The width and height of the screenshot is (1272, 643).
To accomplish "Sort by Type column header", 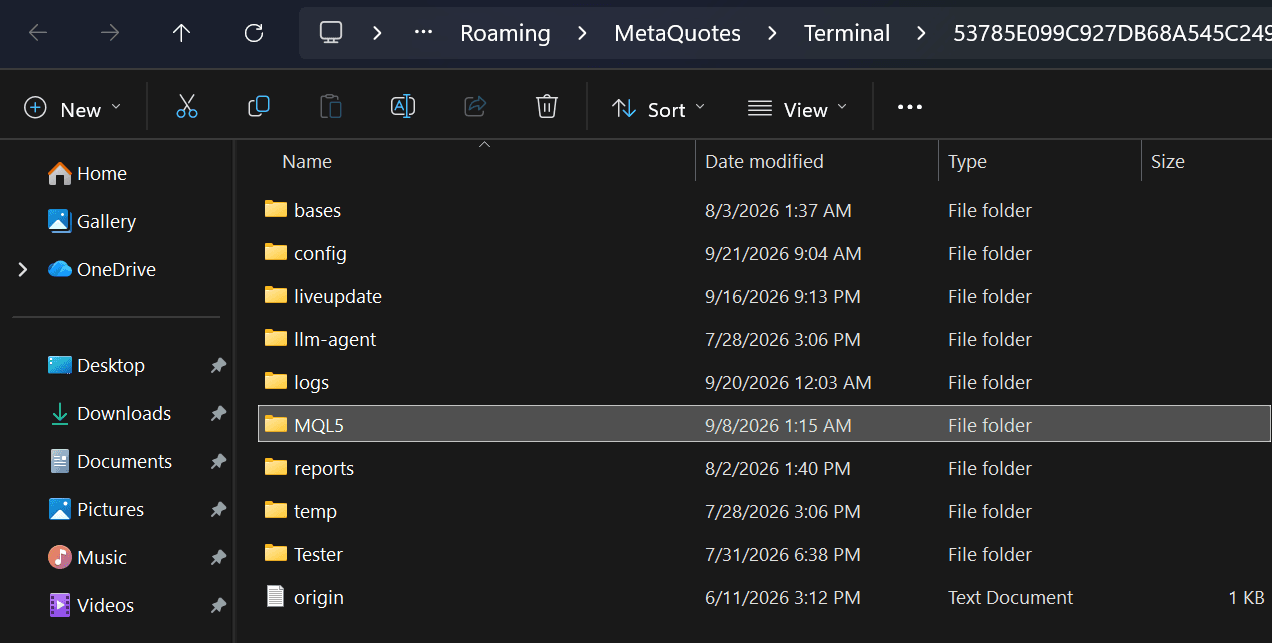I will [967, 161].
